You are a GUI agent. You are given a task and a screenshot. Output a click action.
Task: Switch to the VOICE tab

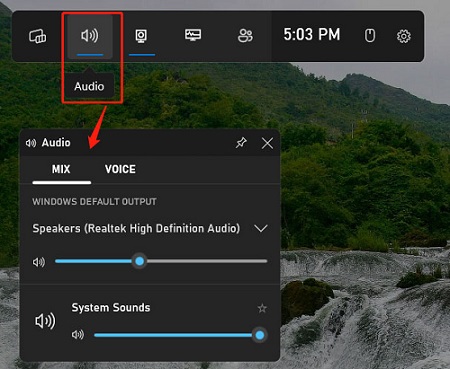120,169
